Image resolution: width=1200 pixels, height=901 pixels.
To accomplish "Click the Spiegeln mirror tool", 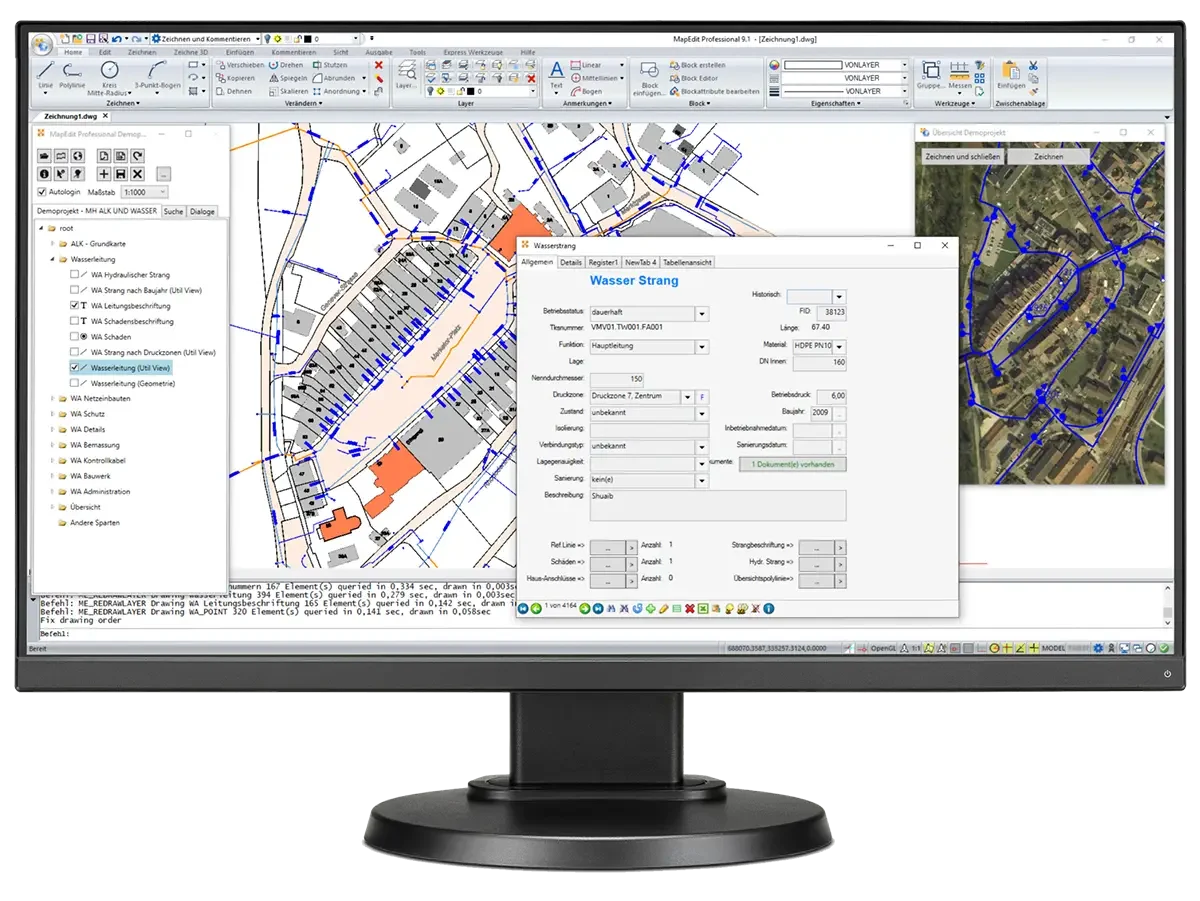I will tap(287, 78).
